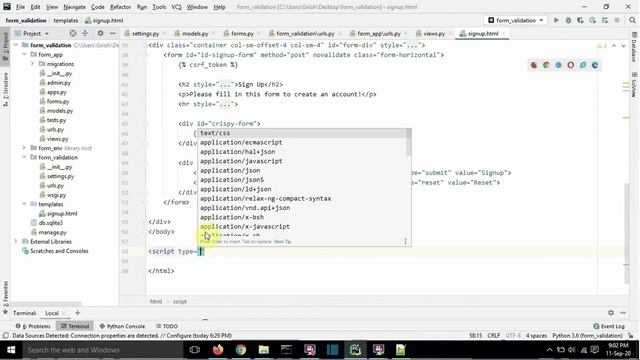Click the Windows search box
Screen dimensions: 640x360
102,350
